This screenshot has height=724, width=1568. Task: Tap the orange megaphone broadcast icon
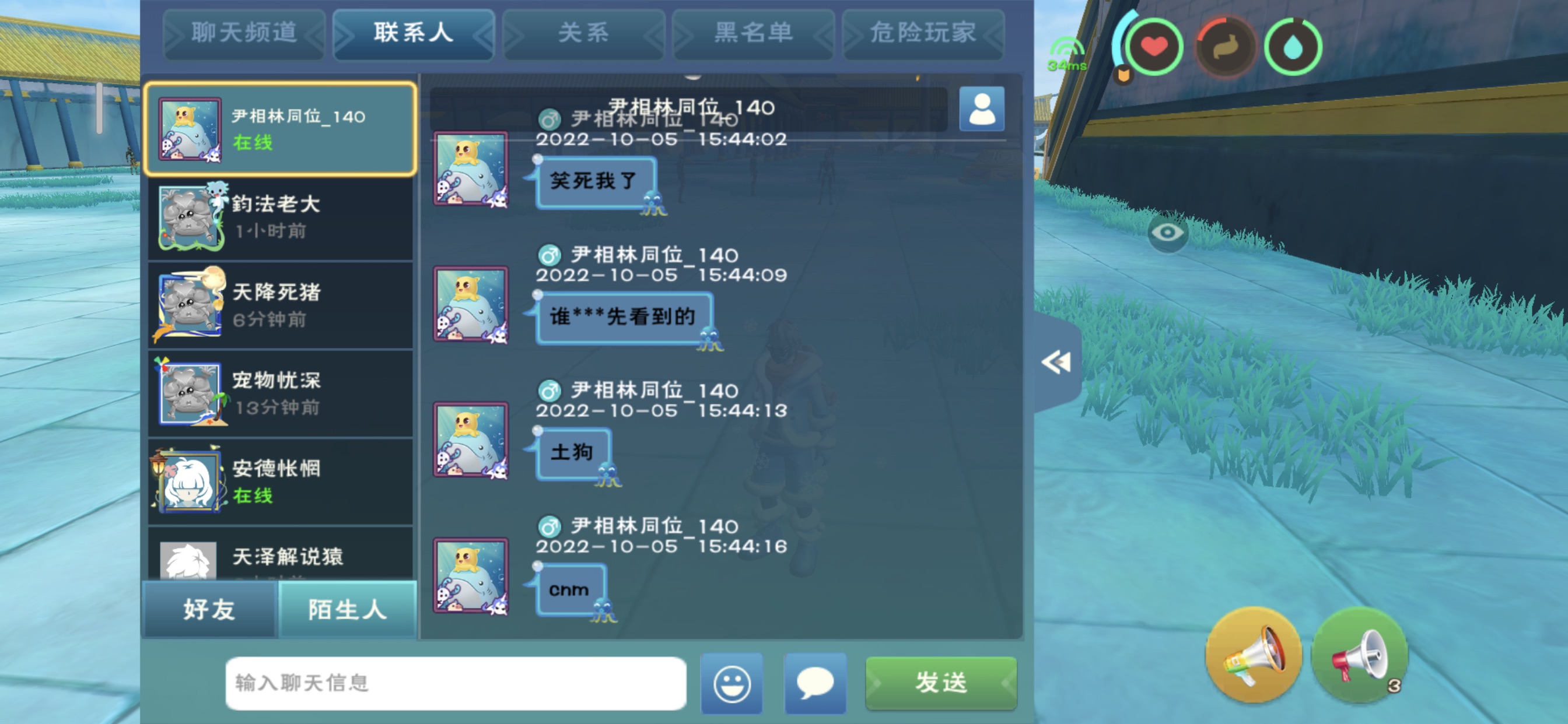[1254, 655]
